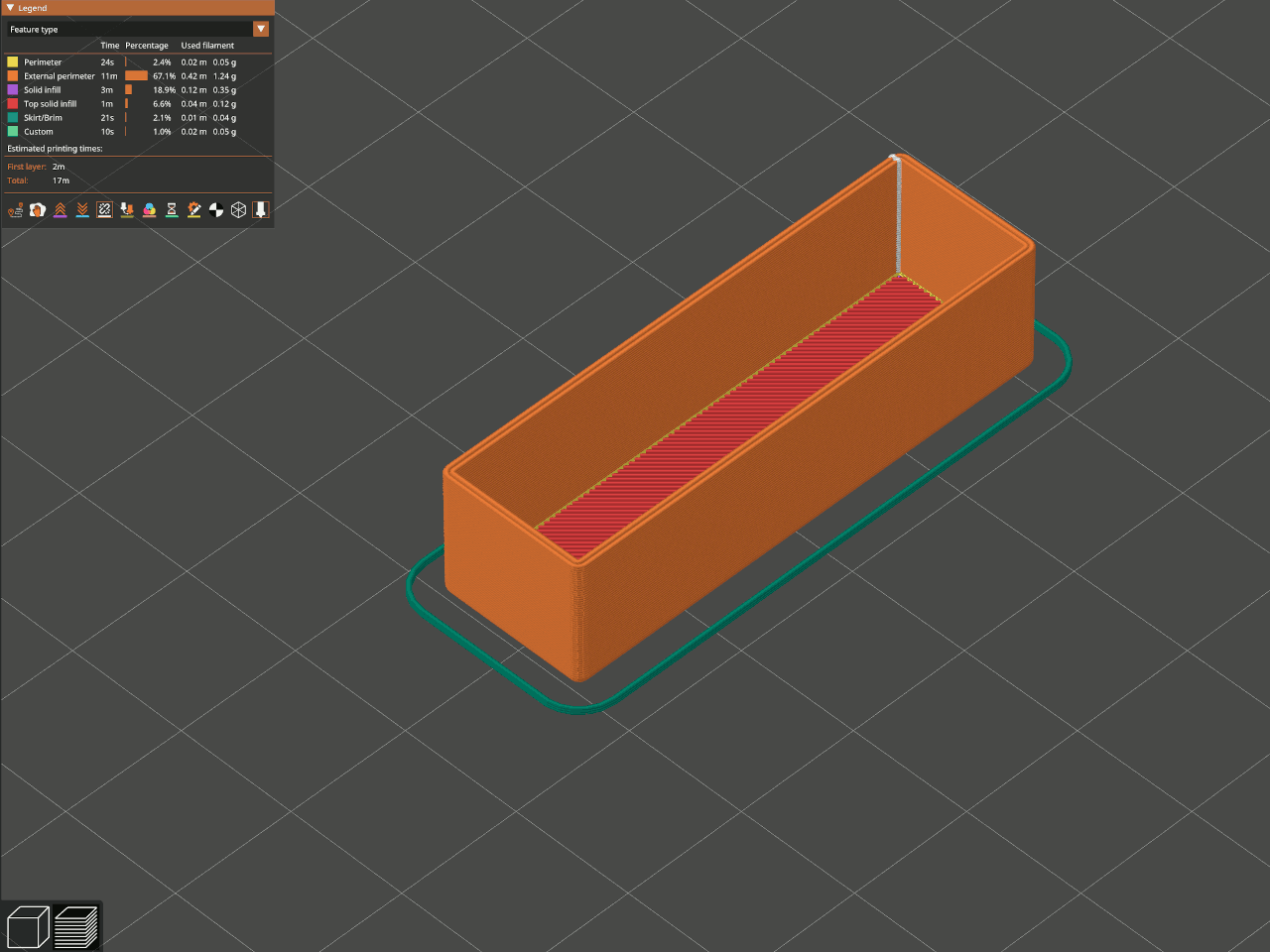Toggle Shells wireframe cube icon
Screen dimensions: 1270x952
pyautogui.click(x=239, y=209)
